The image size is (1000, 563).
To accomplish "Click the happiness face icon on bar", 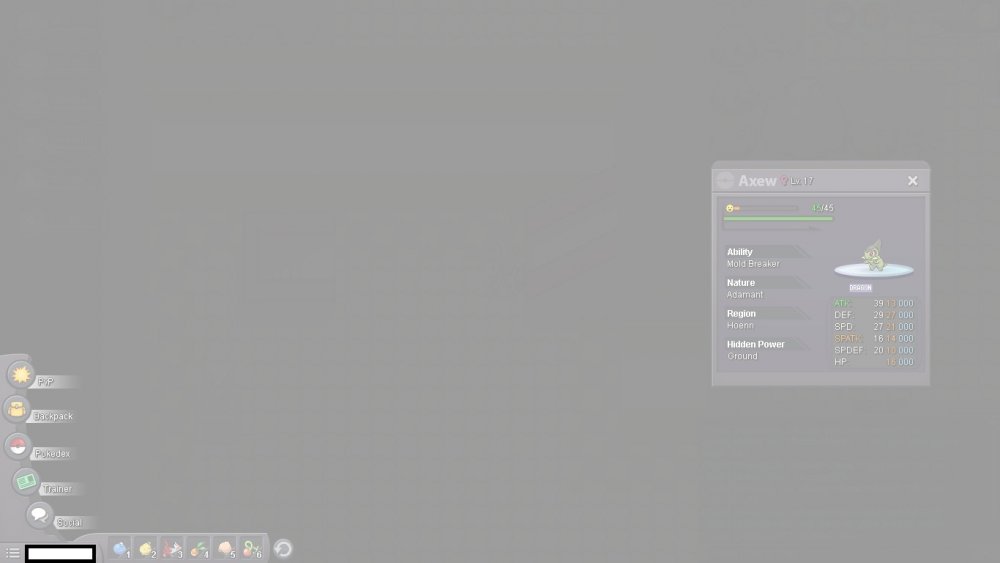I will [730, 208].
